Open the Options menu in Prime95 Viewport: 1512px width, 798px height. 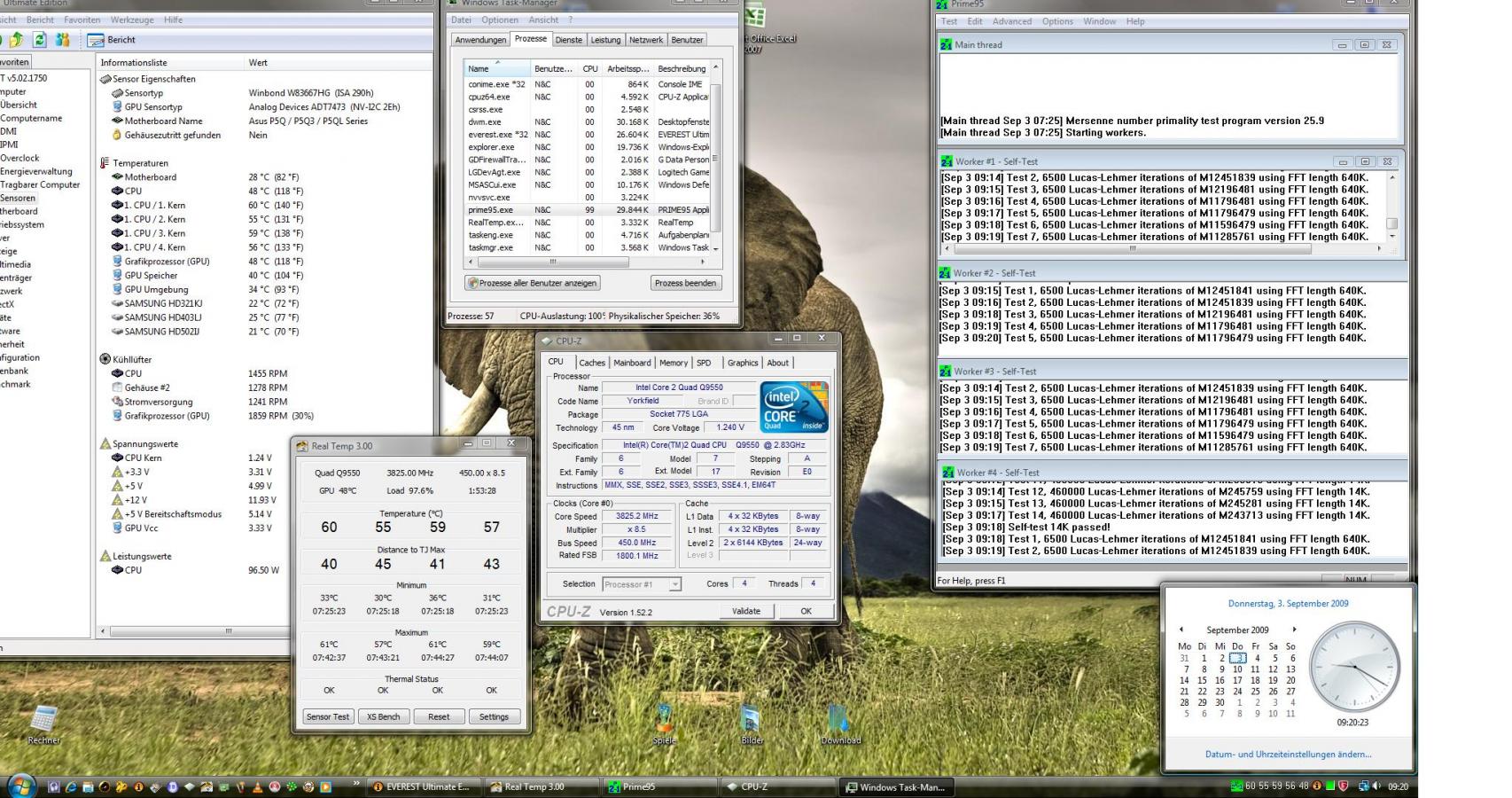[1056, 21]
